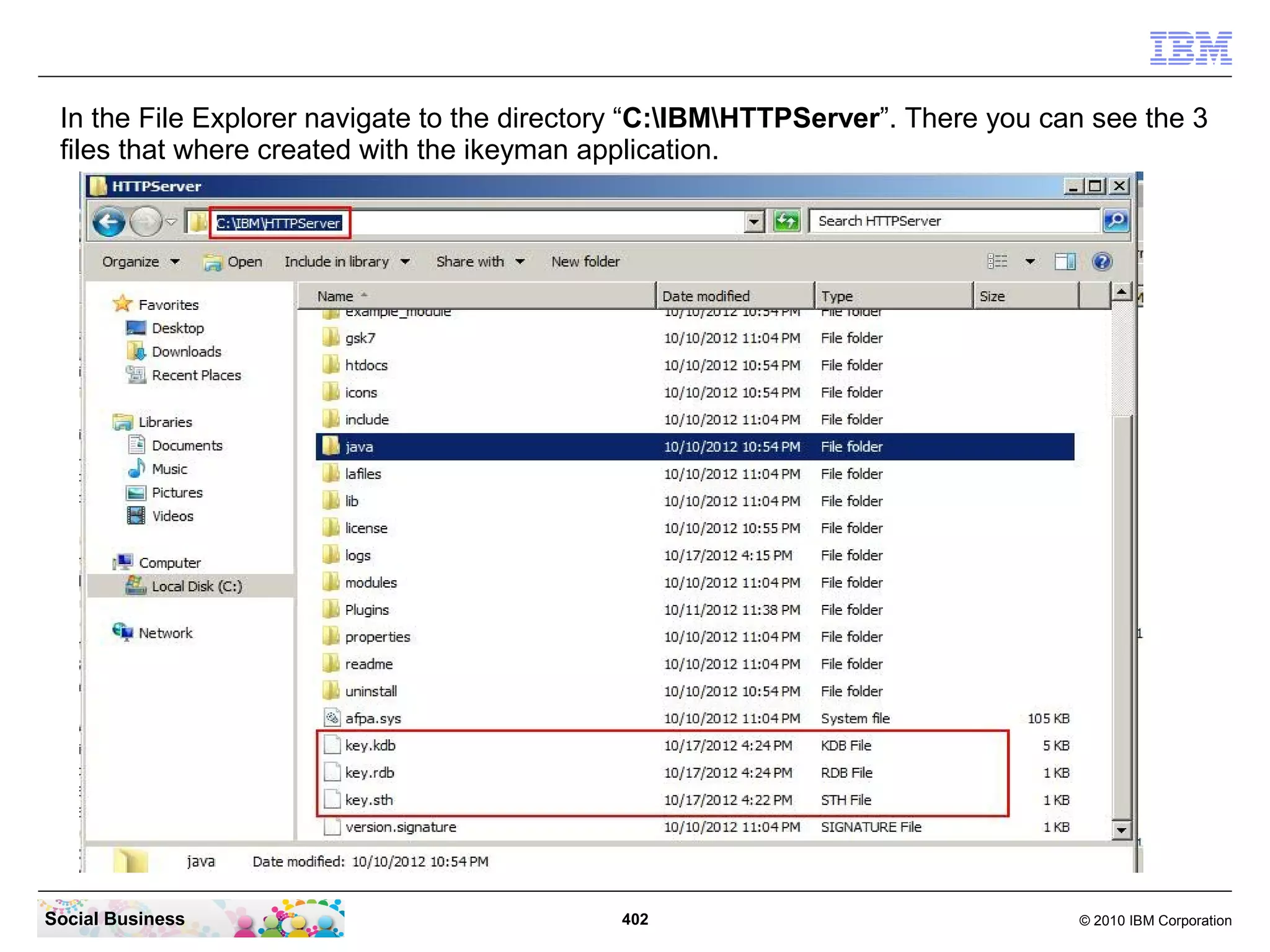Open the Include in library menu
The image size is (1270, 952).
tap(347, 262)
